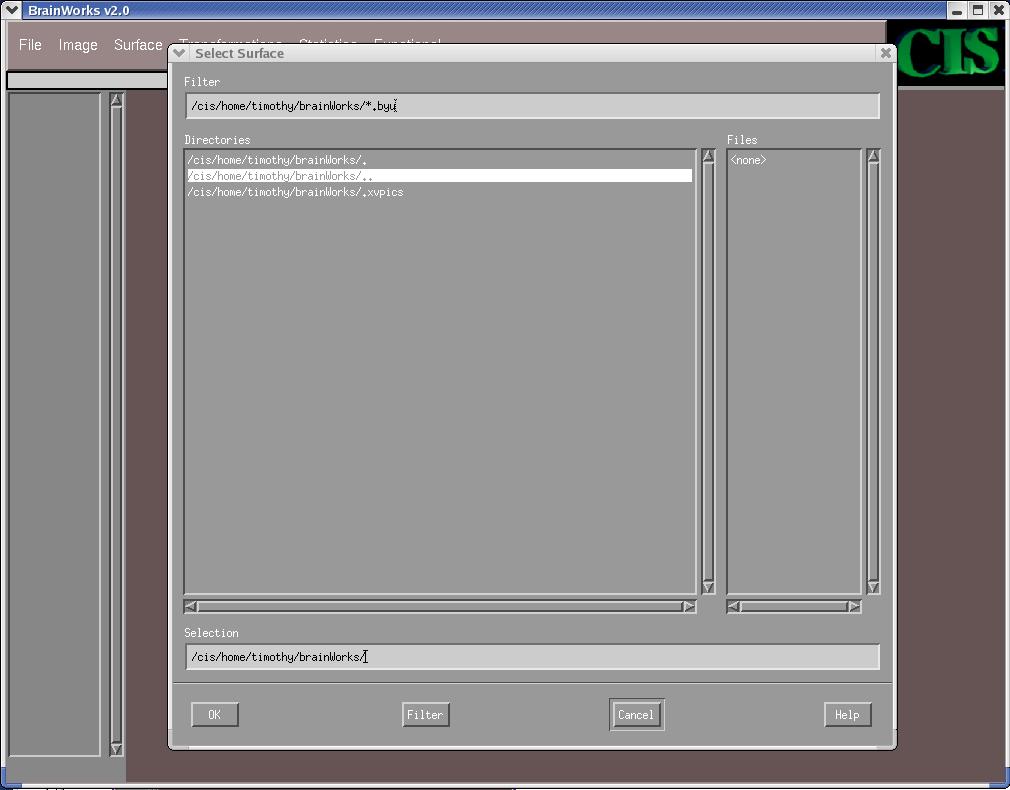The image size is (1010, 790).
Task: Open the Image menu
Action: 78,44
